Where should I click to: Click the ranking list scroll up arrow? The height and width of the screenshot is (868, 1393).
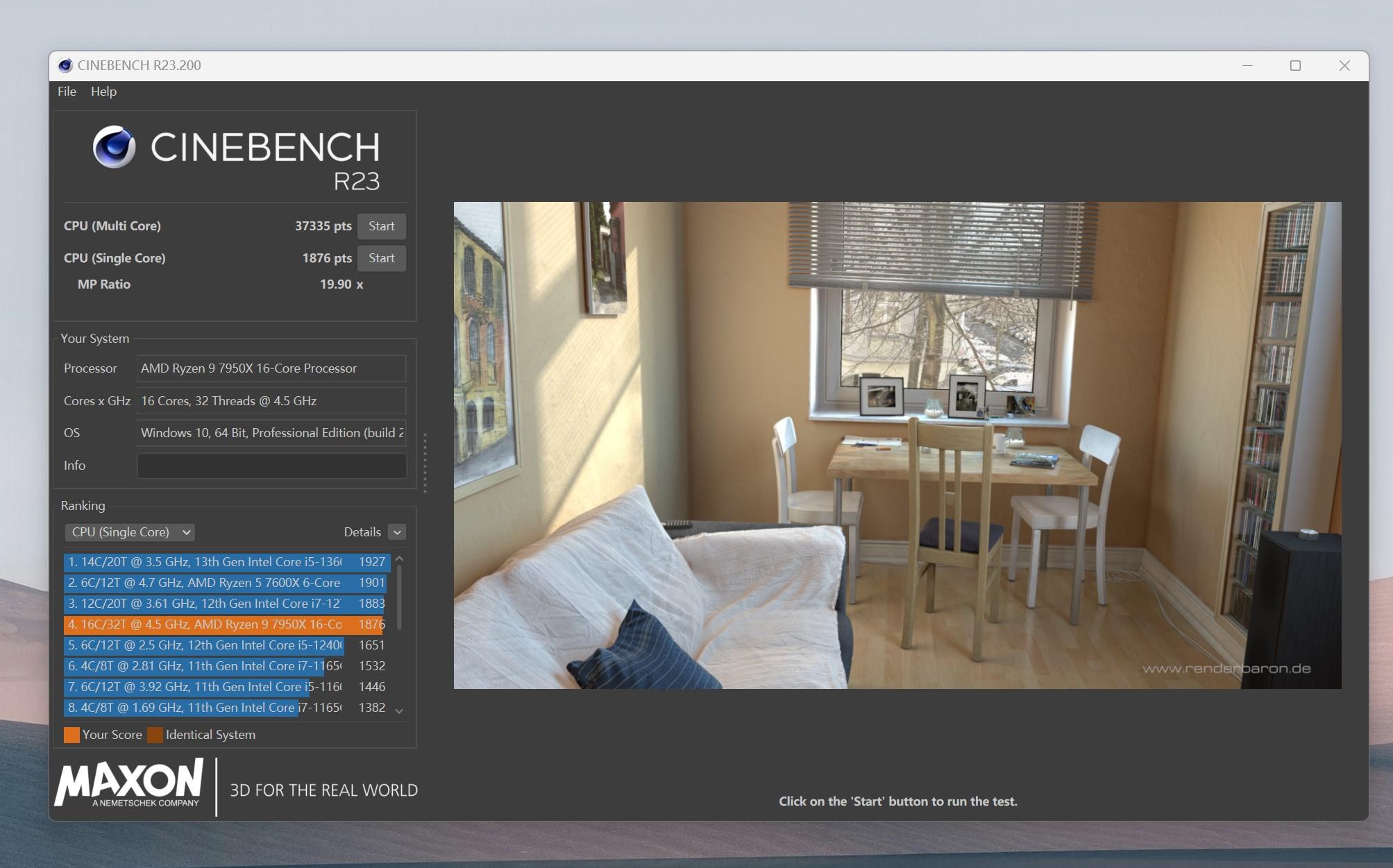(399, 559)
